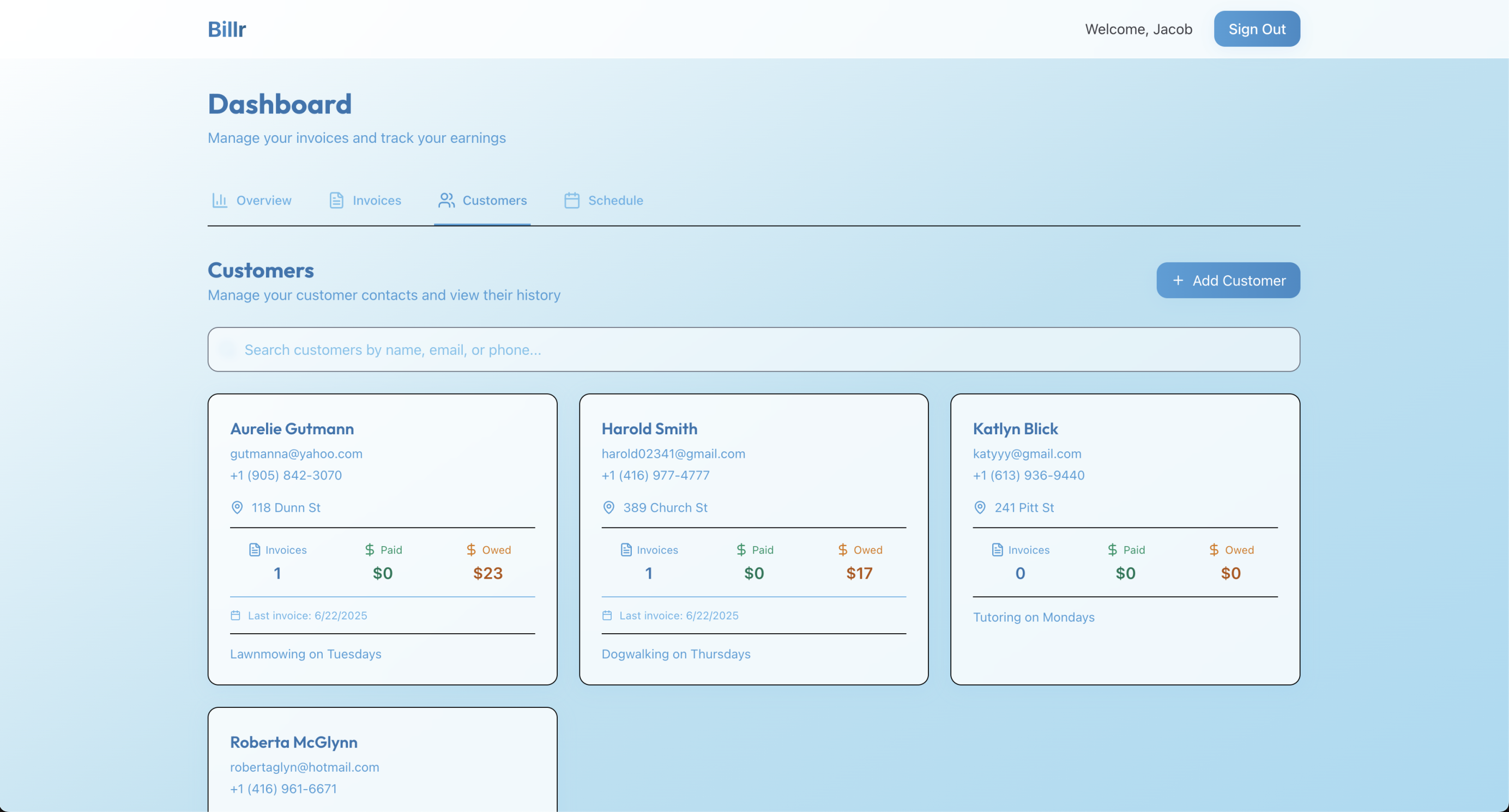
Task: Focus the customer search field
Action: [x=753, y=349]
